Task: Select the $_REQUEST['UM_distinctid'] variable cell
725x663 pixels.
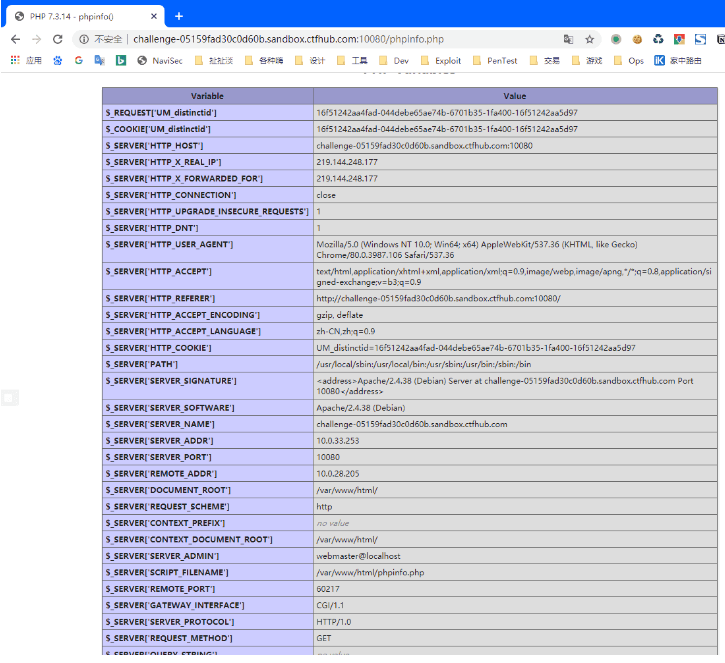Action: [208, 112]
